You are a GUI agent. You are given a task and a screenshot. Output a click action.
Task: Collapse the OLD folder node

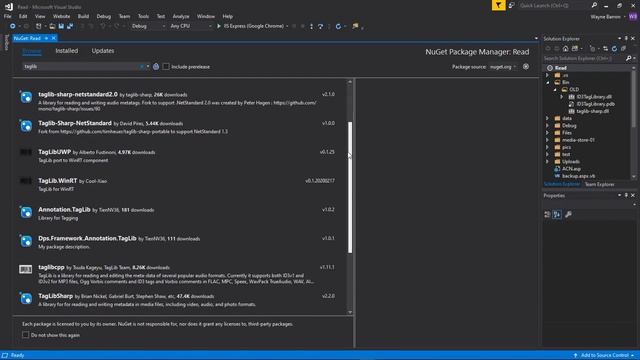tap(555, 89)
